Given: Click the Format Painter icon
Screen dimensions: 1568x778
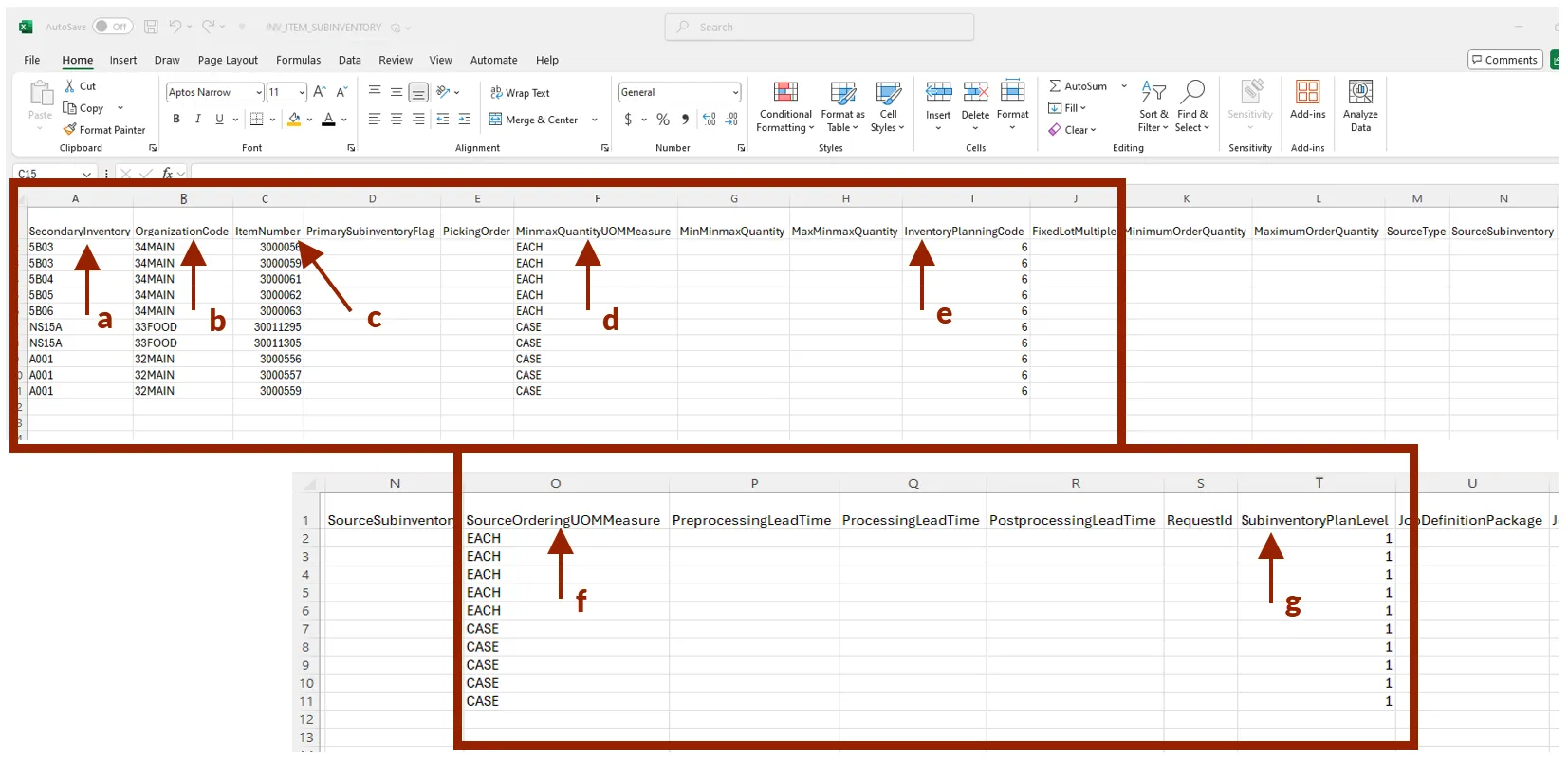Looking at the screenshot, I should pyautogui.click(x=70, y=130).
